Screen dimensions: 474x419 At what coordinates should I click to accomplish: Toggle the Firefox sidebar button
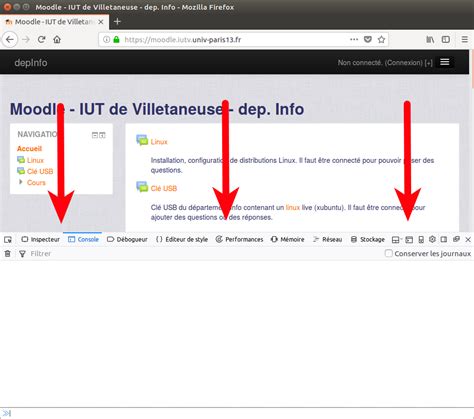(446, 39)
